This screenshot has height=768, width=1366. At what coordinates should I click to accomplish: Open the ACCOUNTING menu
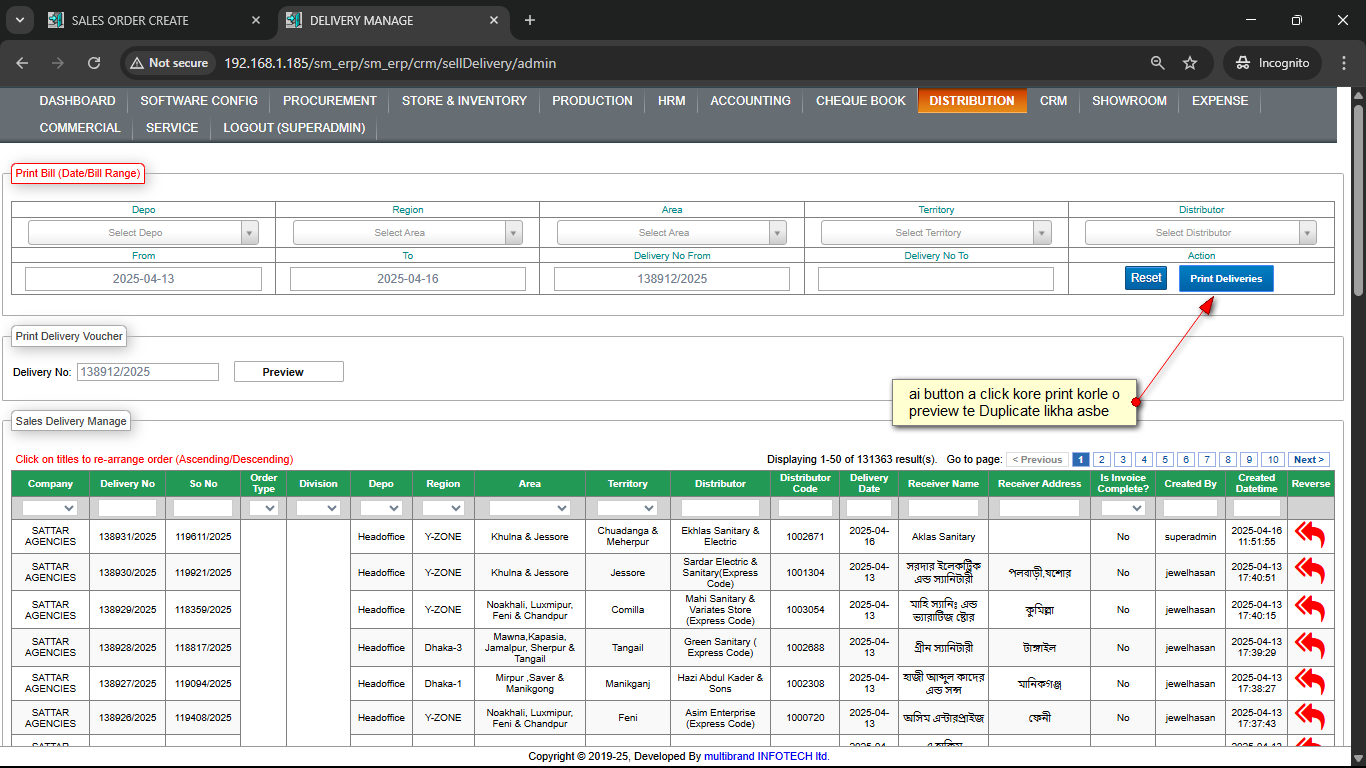coord(750,101)
